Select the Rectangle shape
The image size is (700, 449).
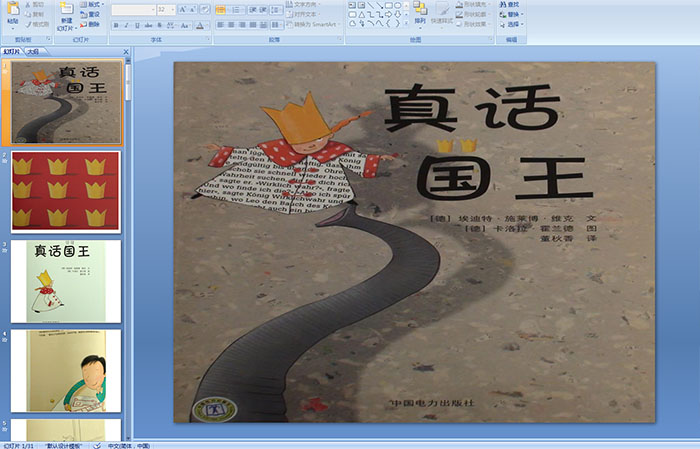coord(388,5)
